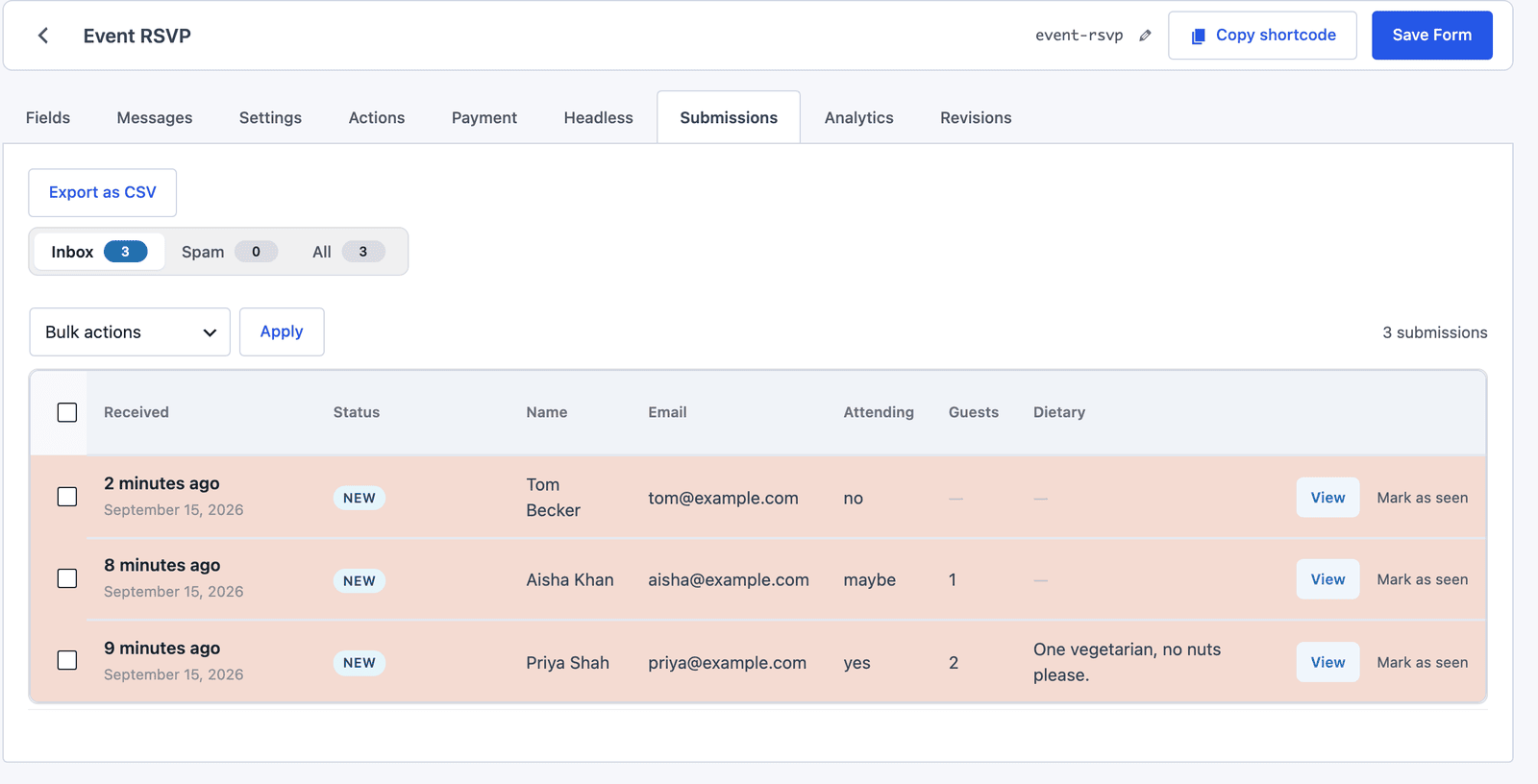Show Spam submissions filter
This screenshot has width=1538, height=784.
(x=229, y=252)
